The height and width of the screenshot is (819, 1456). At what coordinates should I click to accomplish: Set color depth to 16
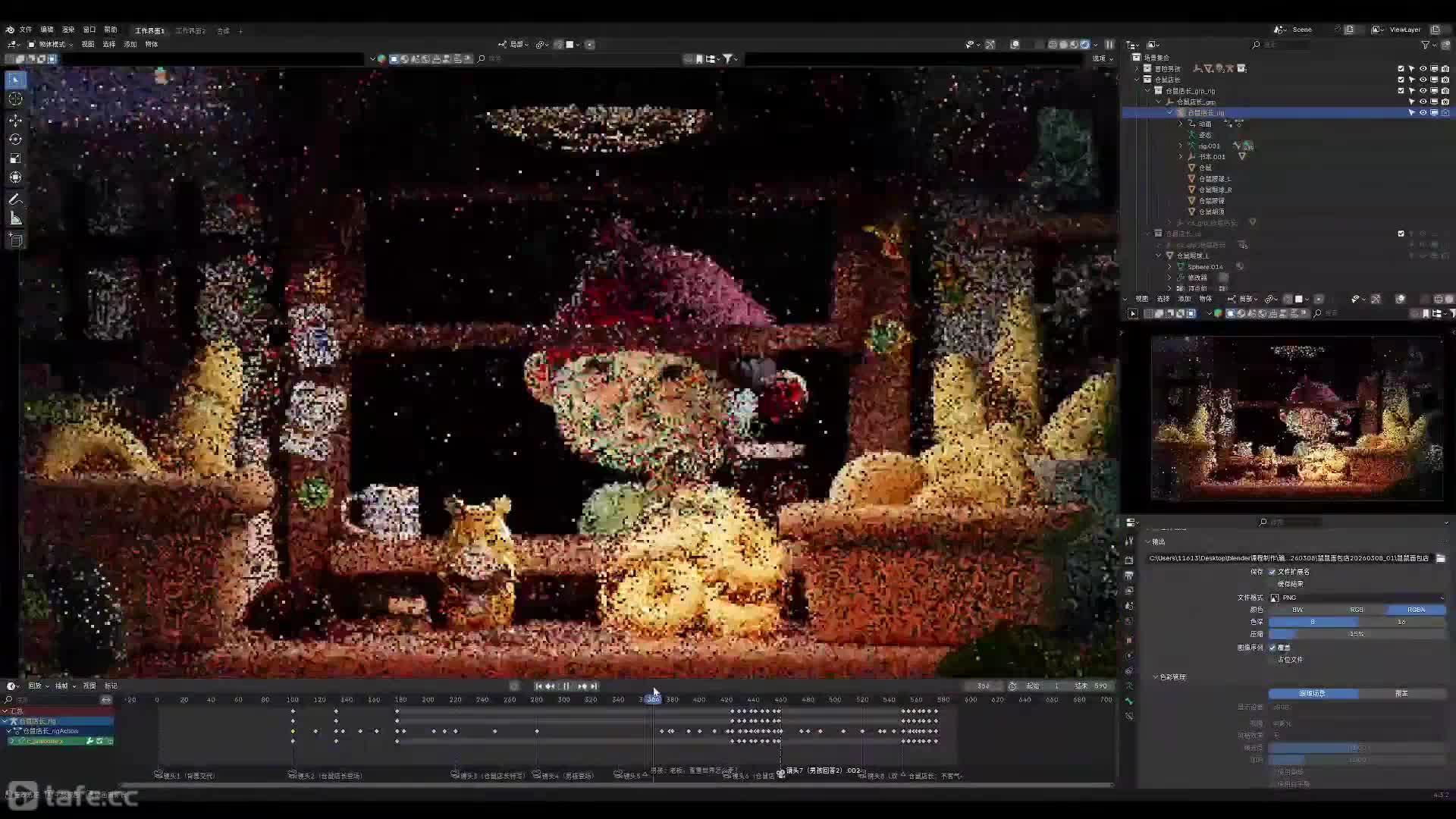pyautogui.click(x=1401, y=622)
